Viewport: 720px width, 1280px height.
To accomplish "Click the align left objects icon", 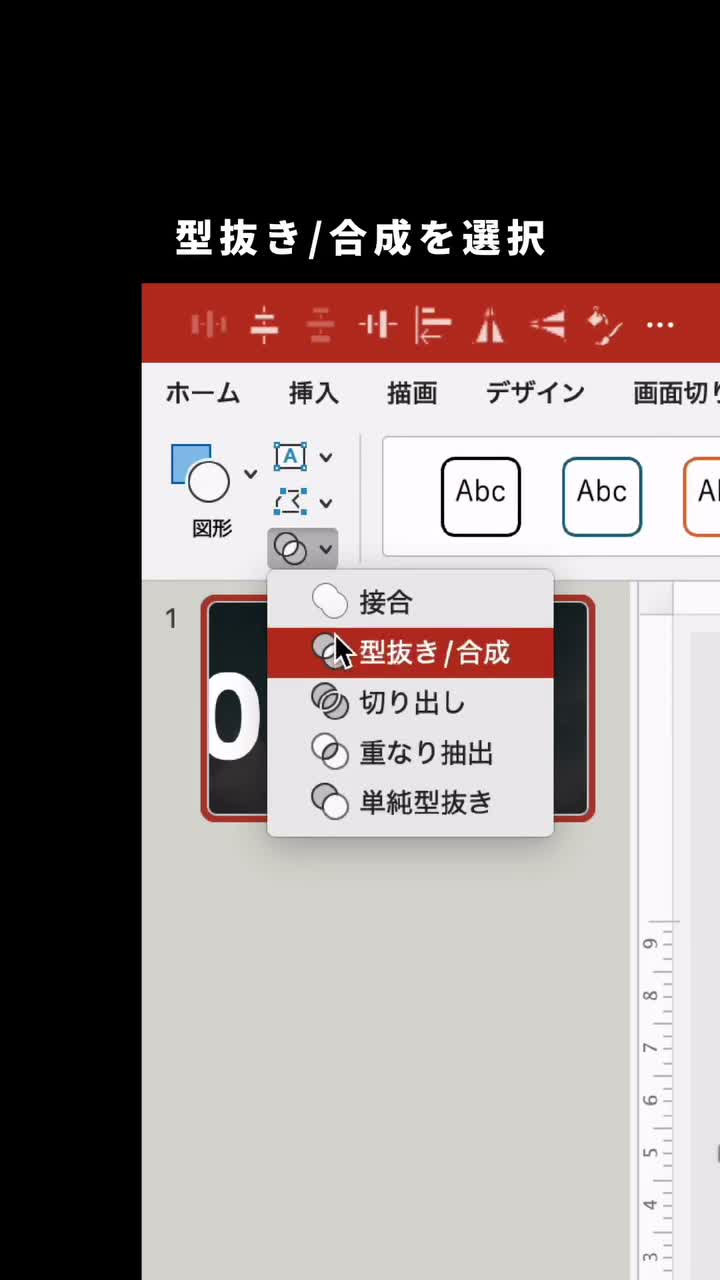I will 433,325.
